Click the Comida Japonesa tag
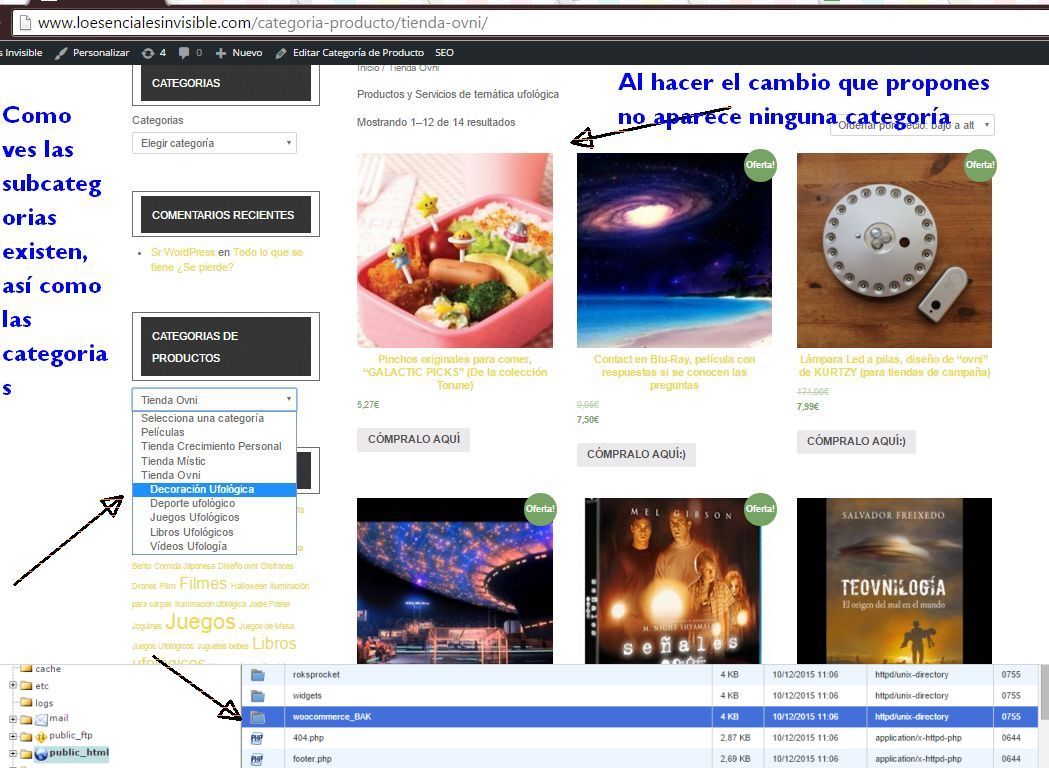 point(185,566)
